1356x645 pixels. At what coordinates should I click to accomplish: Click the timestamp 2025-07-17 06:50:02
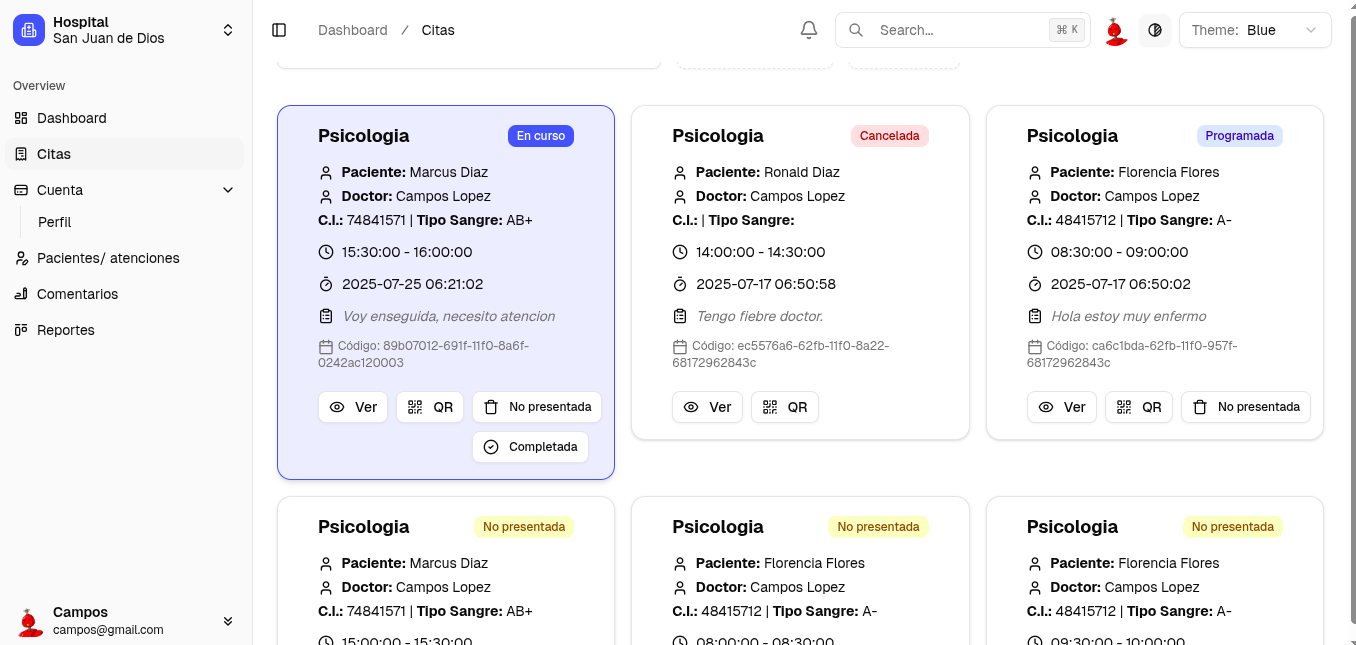[1121, 284]
